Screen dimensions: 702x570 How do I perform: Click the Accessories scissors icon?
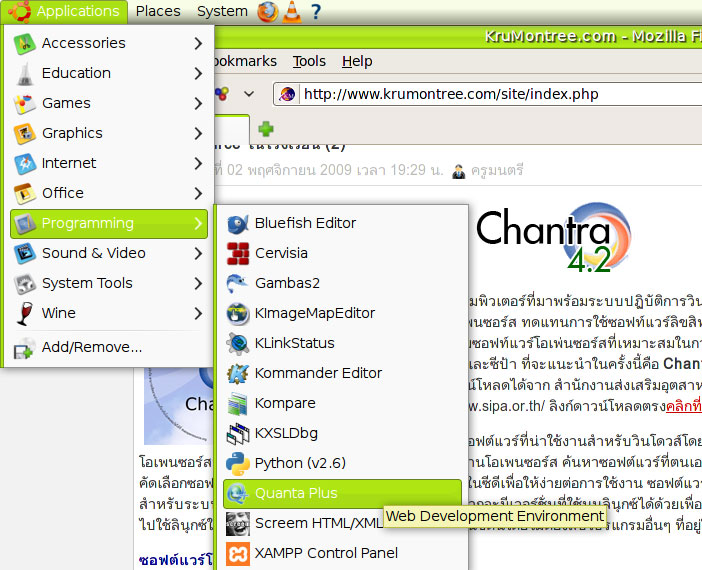click(25, 43)
